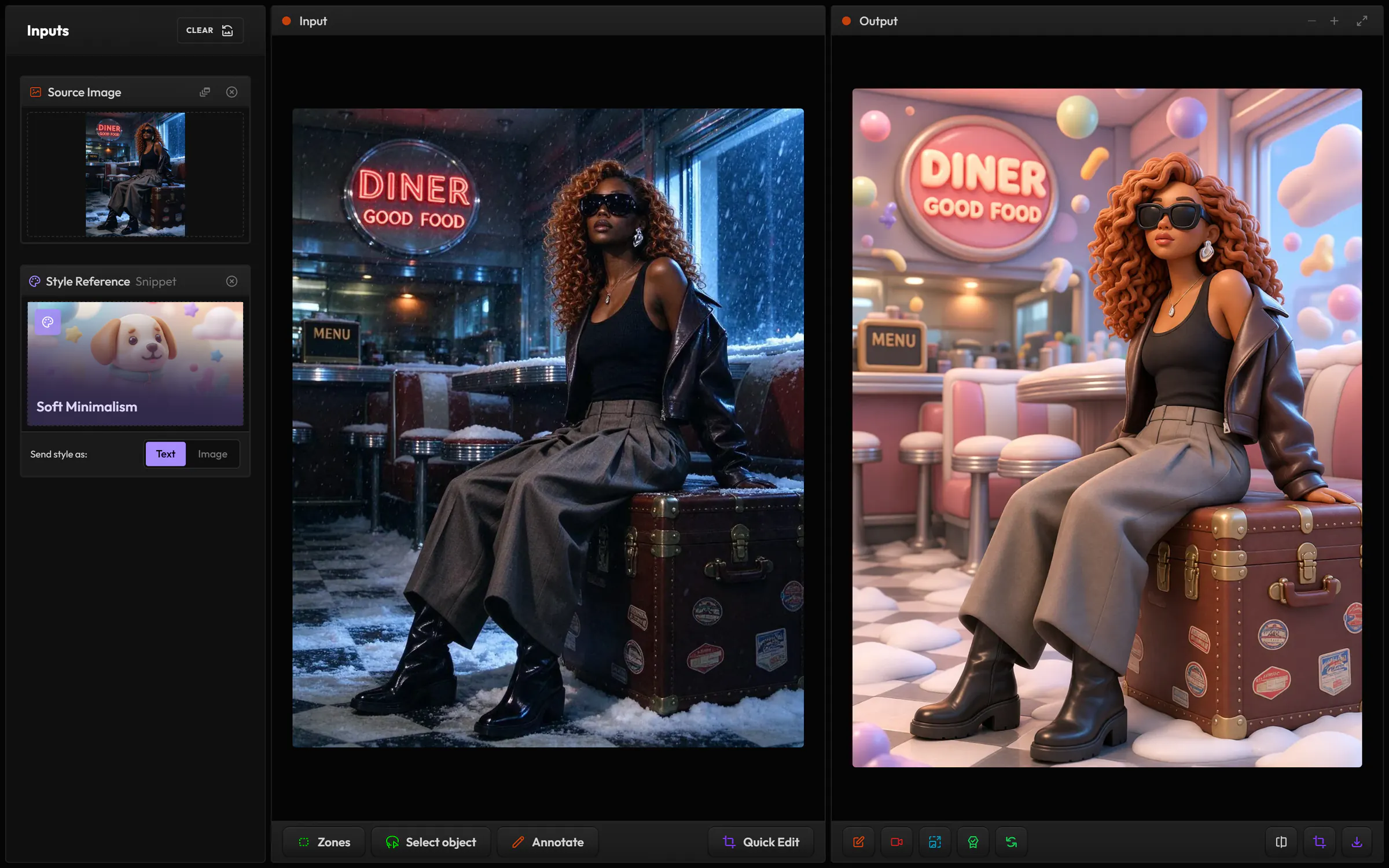Click the purple crop icon under Output
The width and height of the screenshot is (1389, 868).
1320,842
